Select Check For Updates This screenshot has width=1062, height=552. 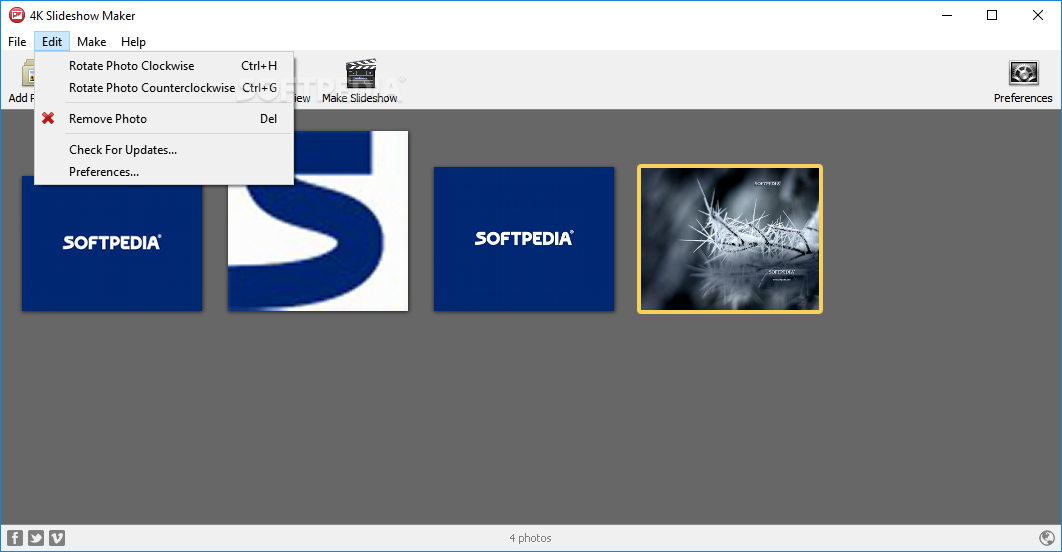pos(164,150)
